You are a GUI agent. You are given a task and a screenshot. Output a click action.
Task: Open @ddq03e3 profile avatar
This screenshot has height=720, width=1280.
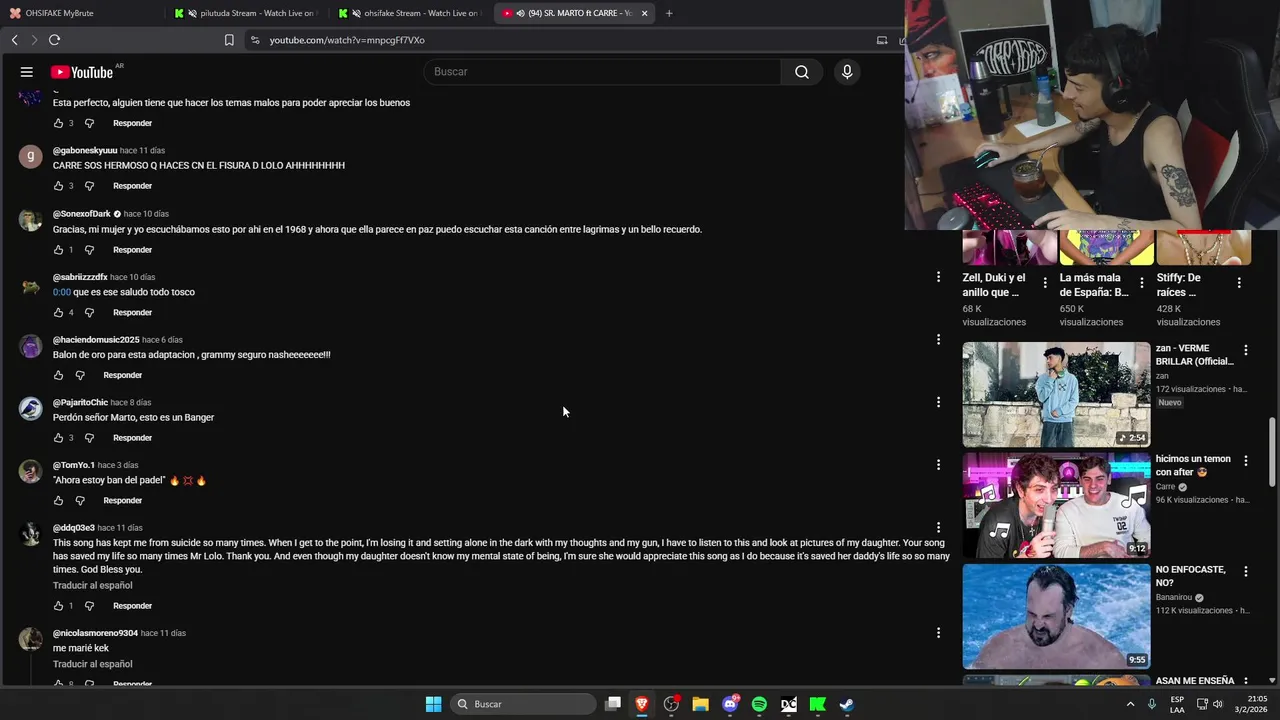31,534
